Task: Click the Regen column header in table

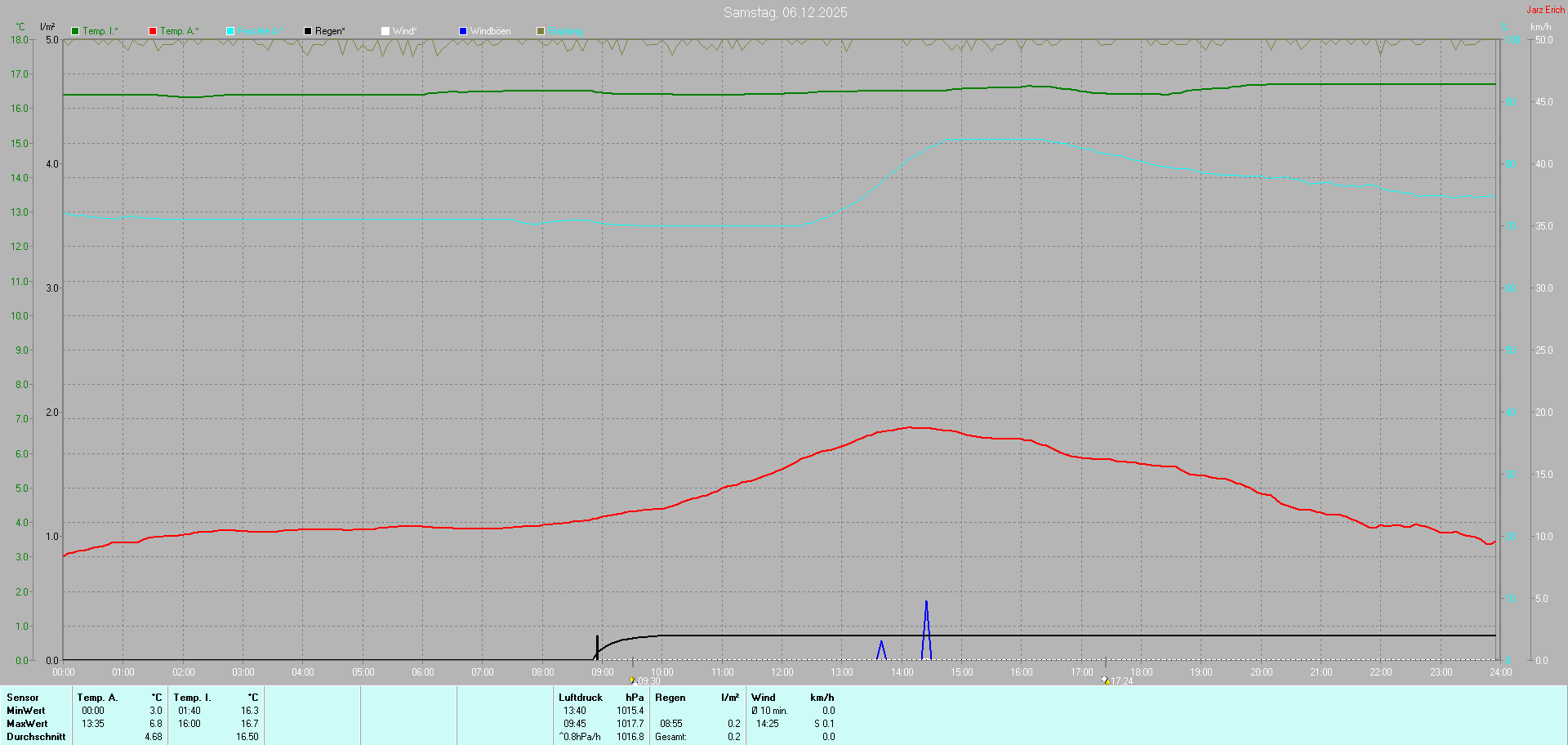Action: [x=670, y=698]
